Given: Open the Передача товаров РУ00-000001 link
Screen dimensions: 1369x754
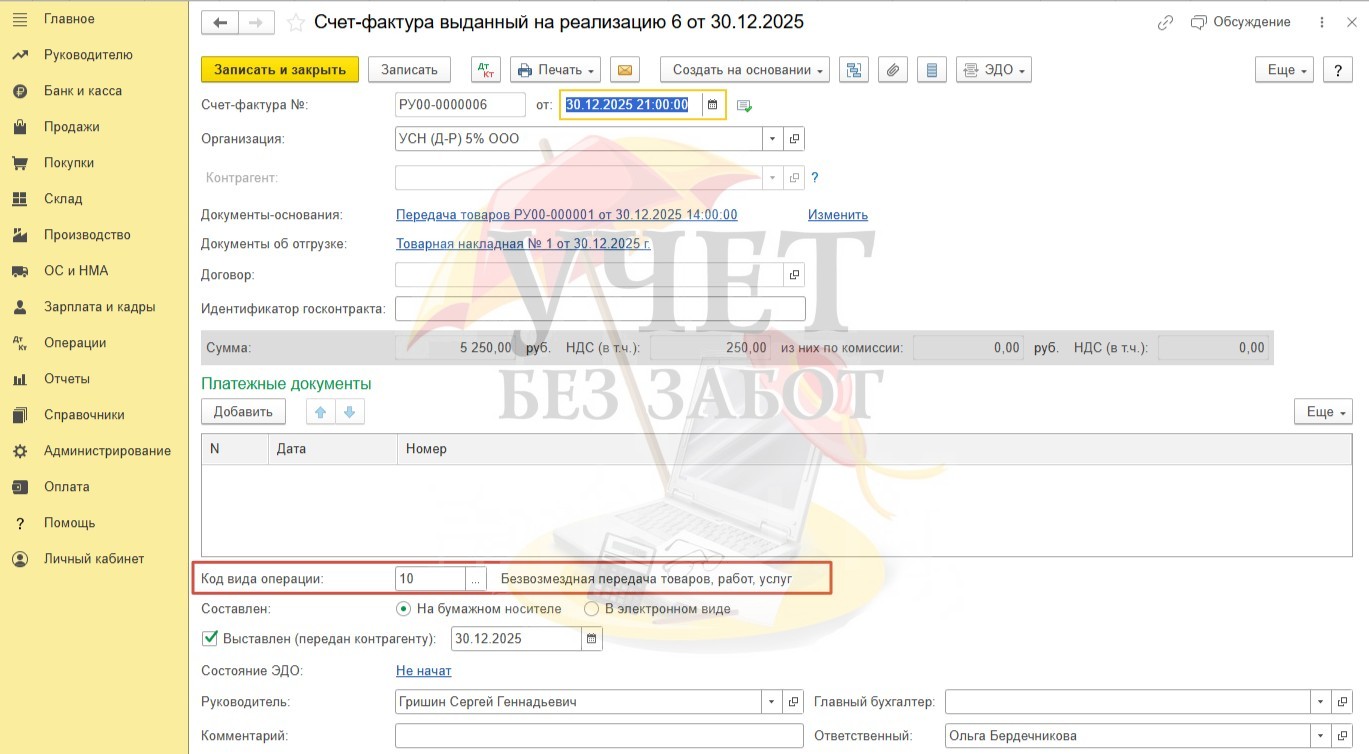Looking at the screenshot, I should (567, 215).
